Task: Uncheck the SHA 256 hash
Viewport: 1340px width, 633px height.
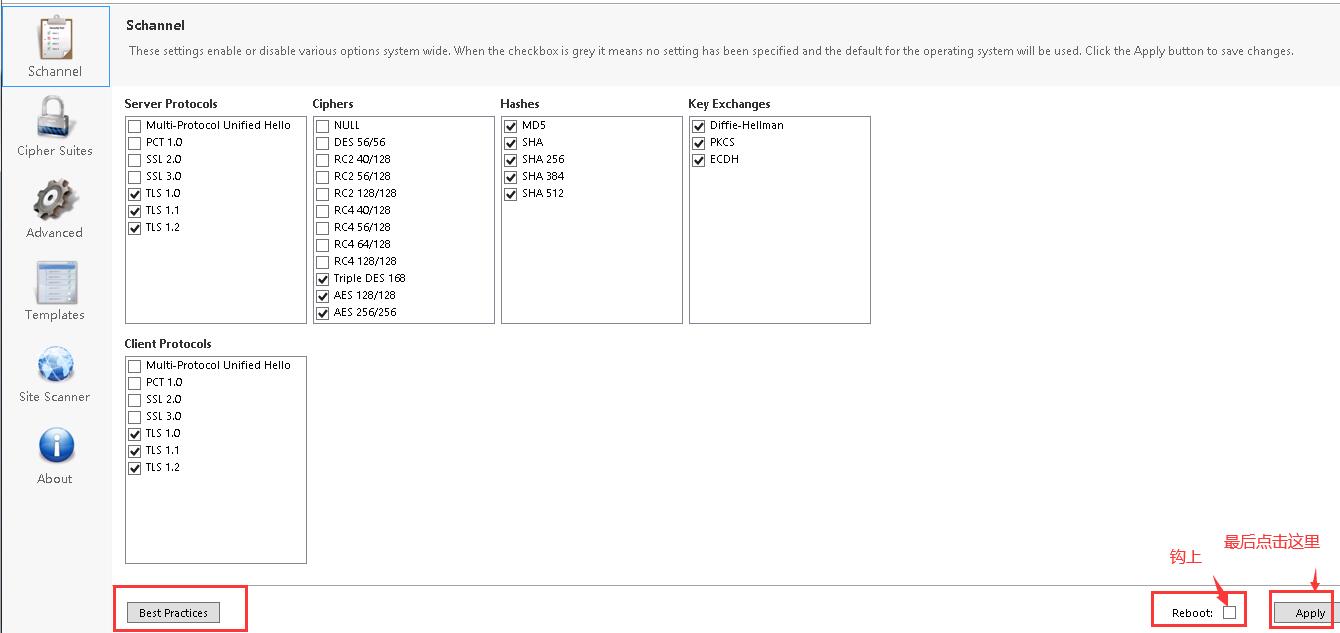Action: coord(510,160)
